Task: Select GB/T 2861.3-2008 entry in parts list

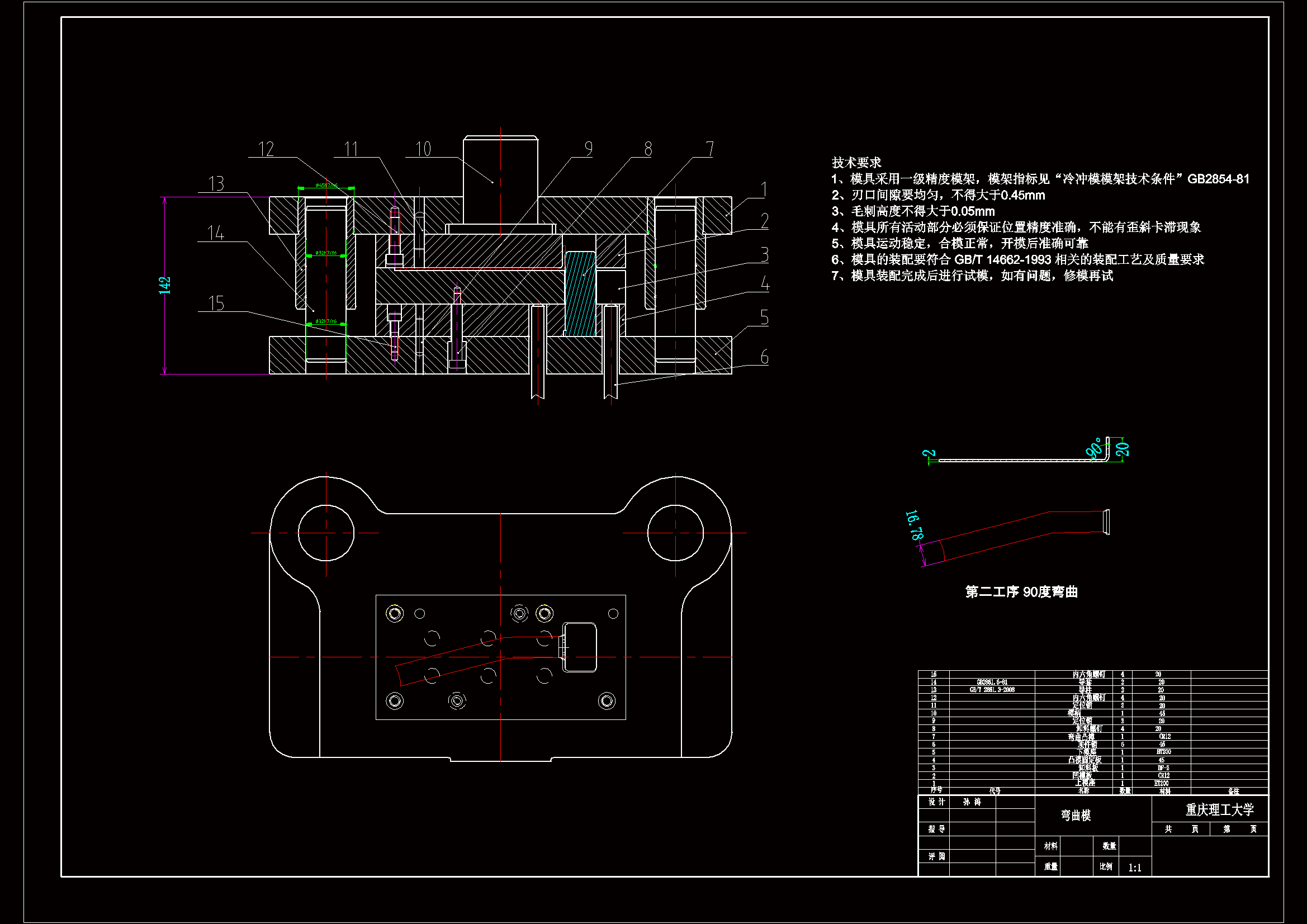Action: [992, 689]
